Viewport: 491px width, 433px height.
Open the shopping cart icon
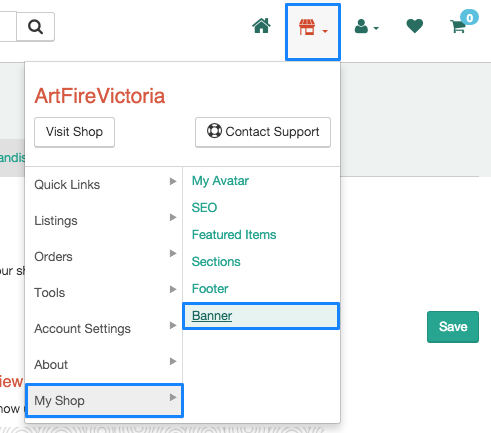459,26
